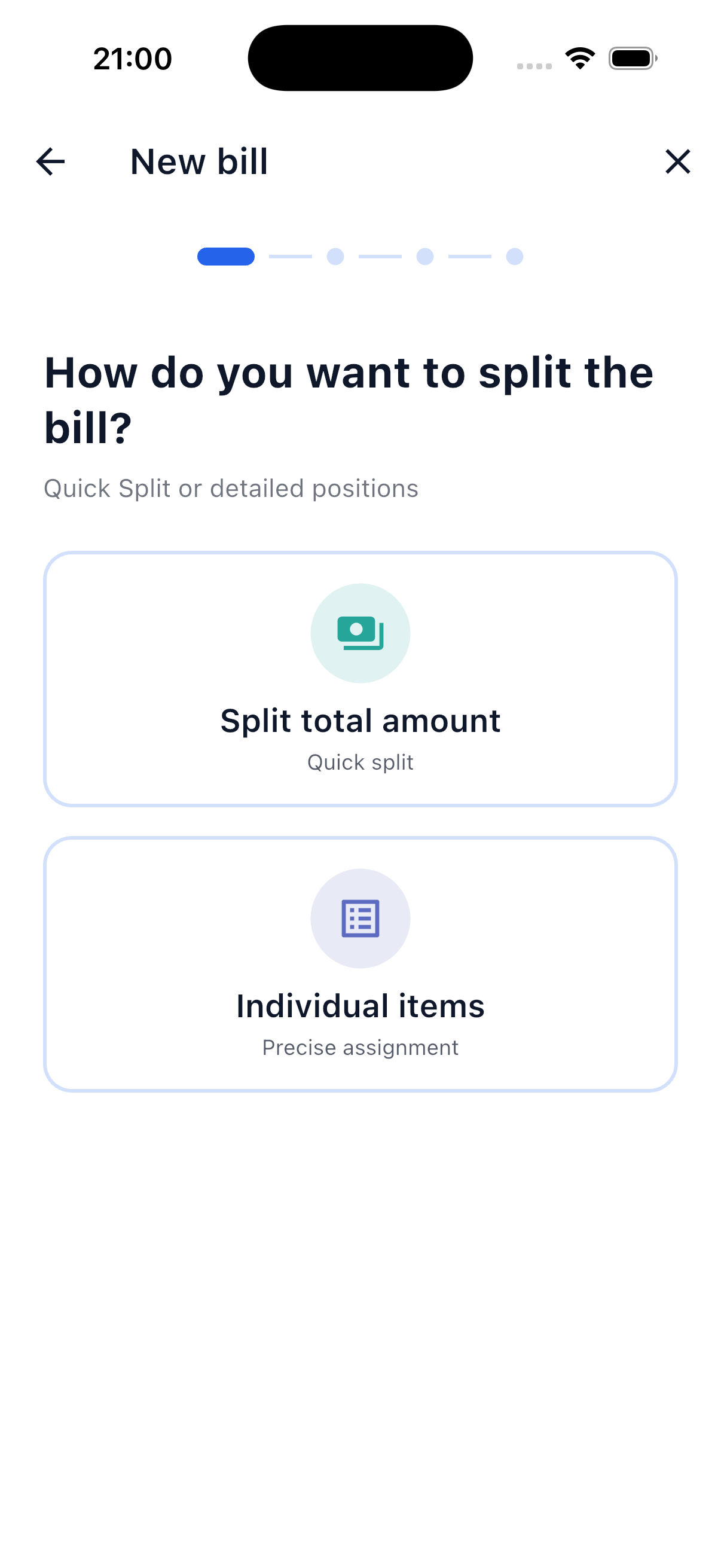Screen dimensions: 721x1568
Task: Click "Quick Split or detailed positions" text
Action: tap(231, 488)
